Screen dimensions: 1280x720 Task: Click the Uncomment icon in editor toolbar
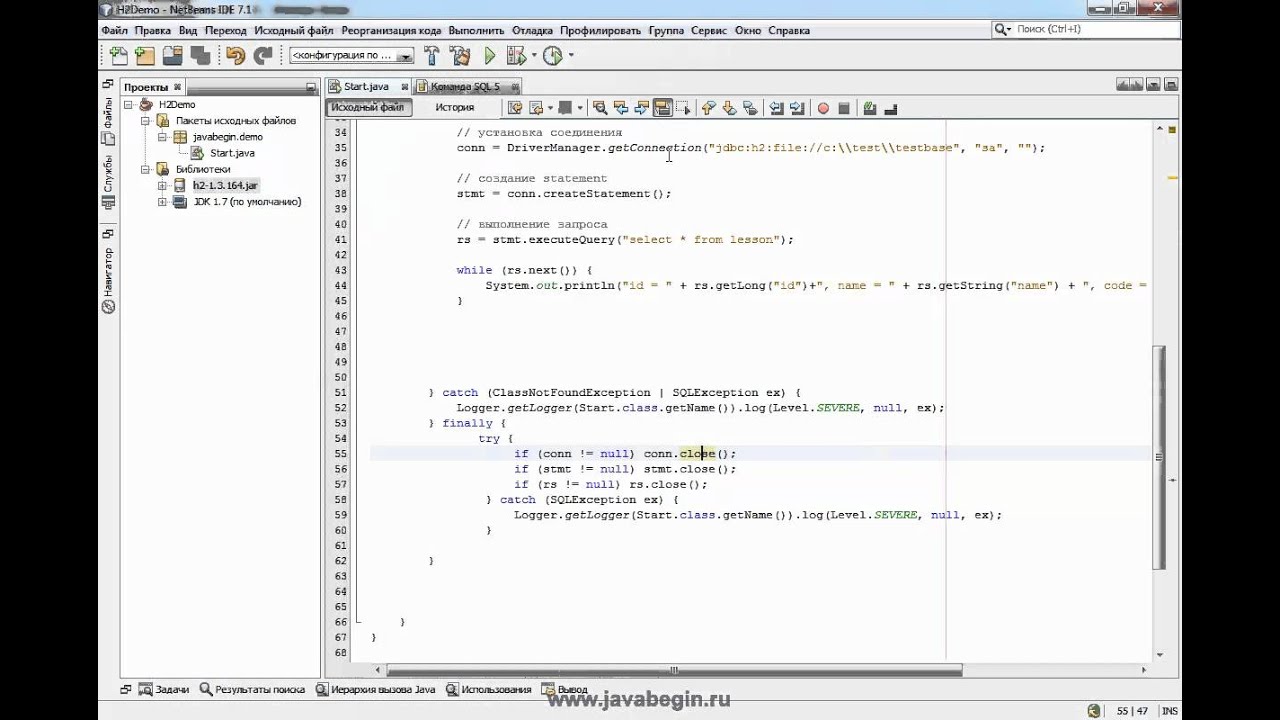click(x=890, y=108)
